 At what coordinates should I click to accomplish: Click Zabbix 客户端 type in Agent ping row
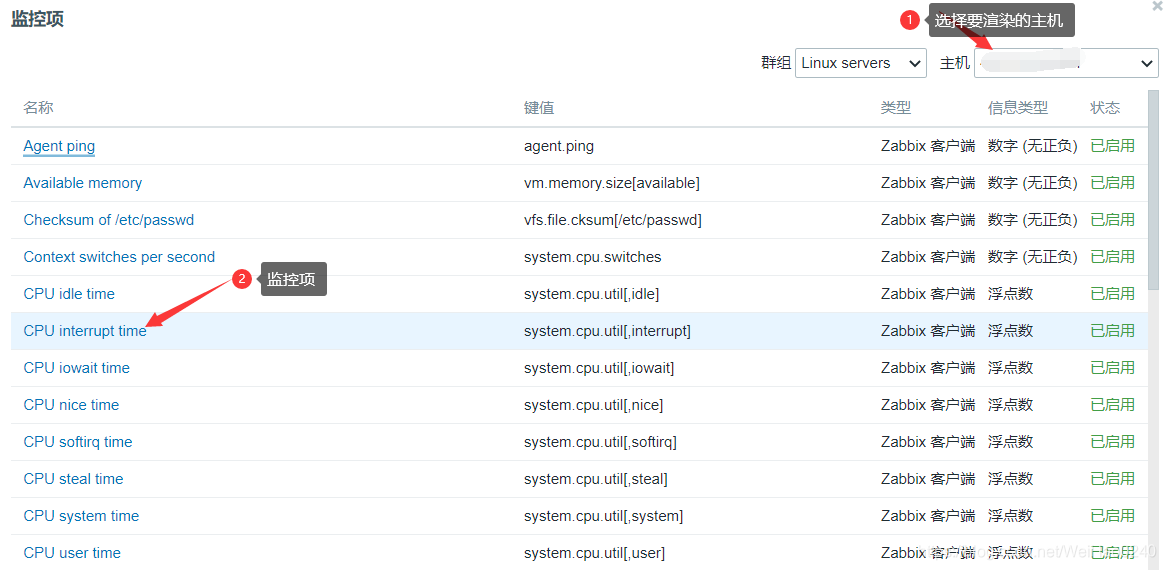pos(928,146)
